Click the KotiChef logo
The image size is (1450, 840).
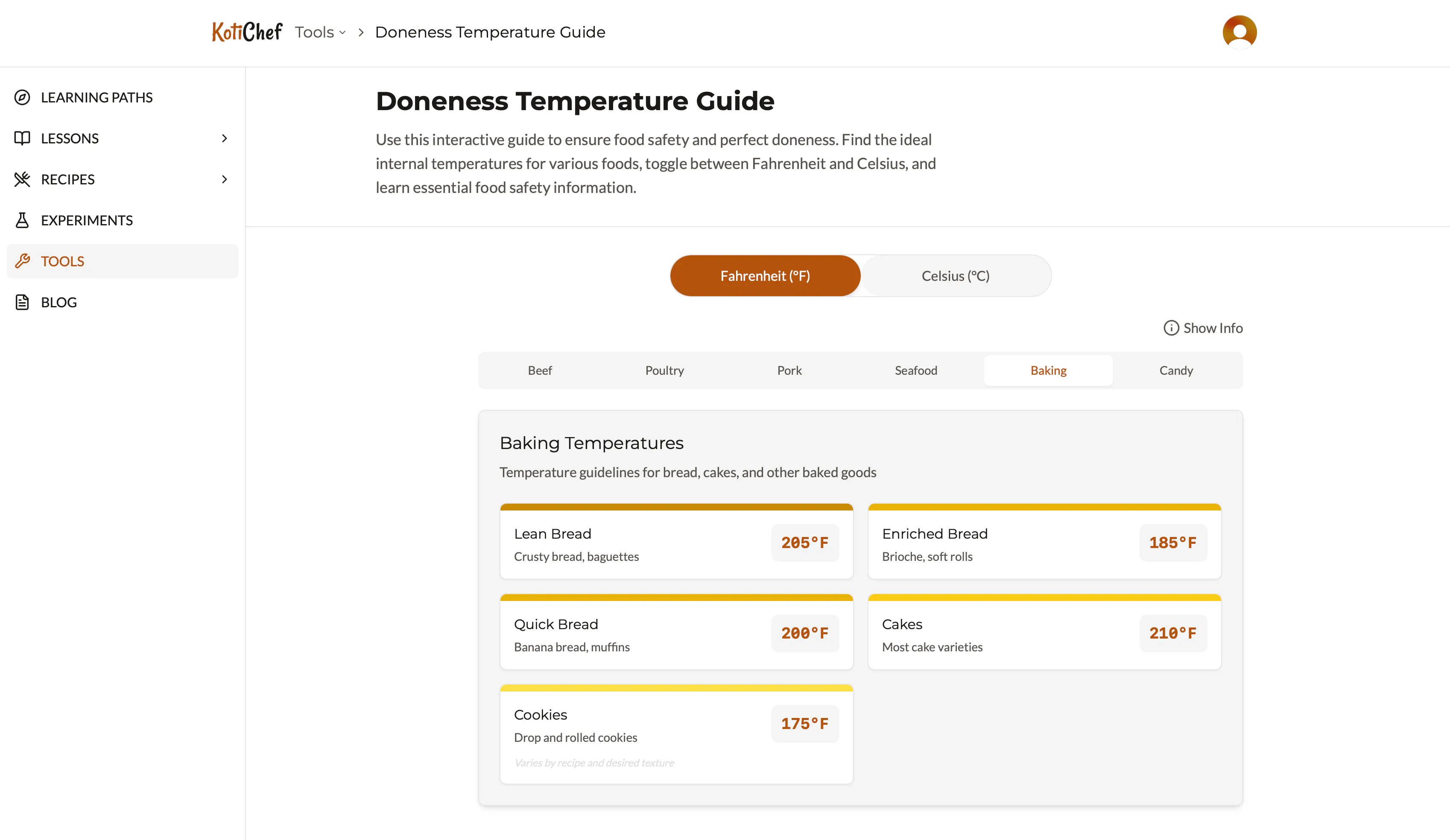(247, 32)
